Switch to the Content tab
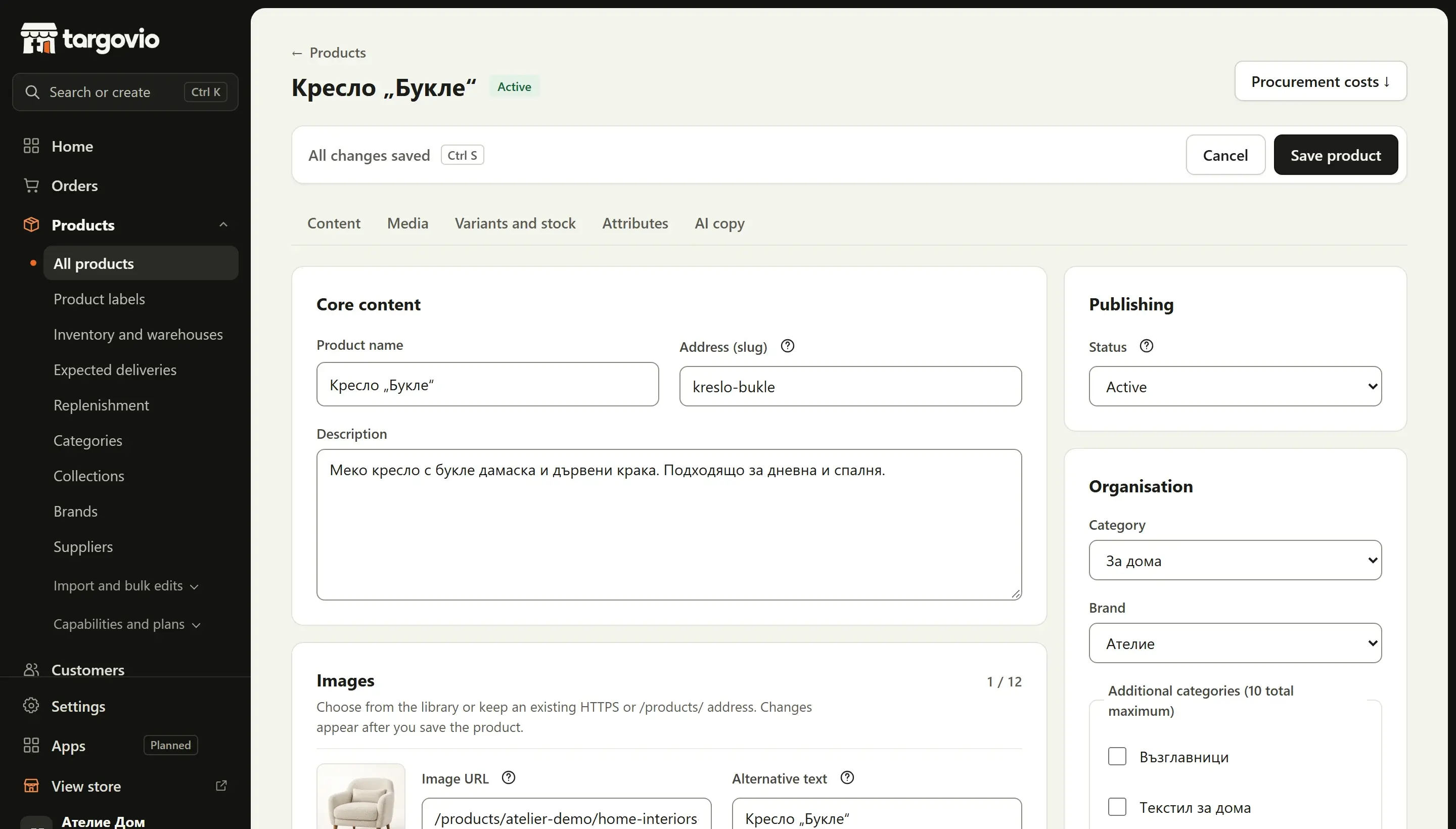 [x=334, y=222]
